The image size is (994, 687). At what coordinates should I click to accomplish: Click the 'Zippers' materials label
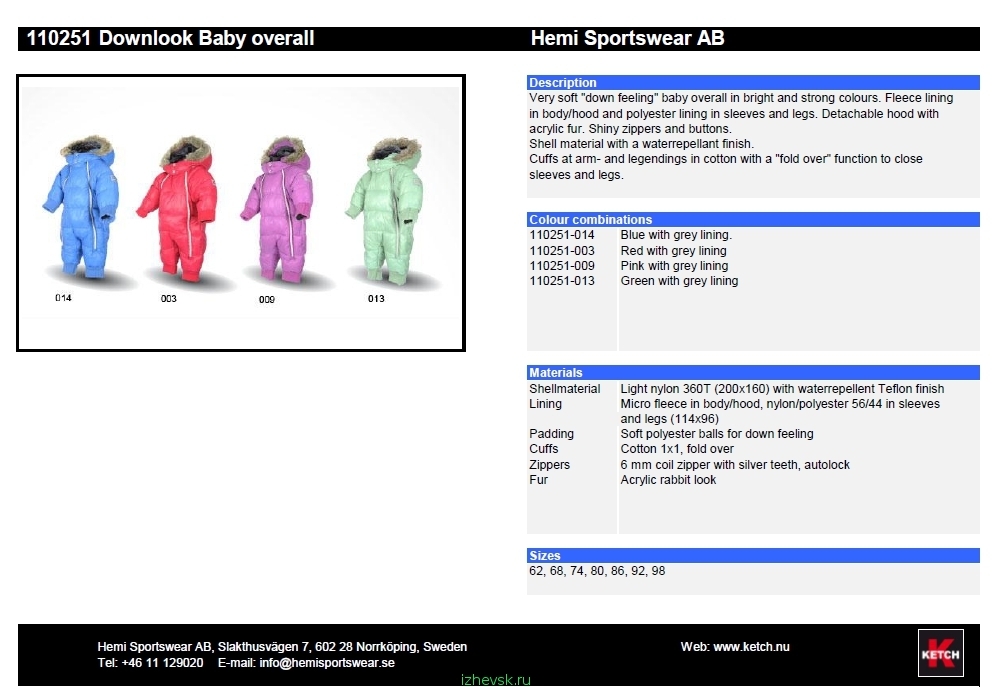[550, 465]
